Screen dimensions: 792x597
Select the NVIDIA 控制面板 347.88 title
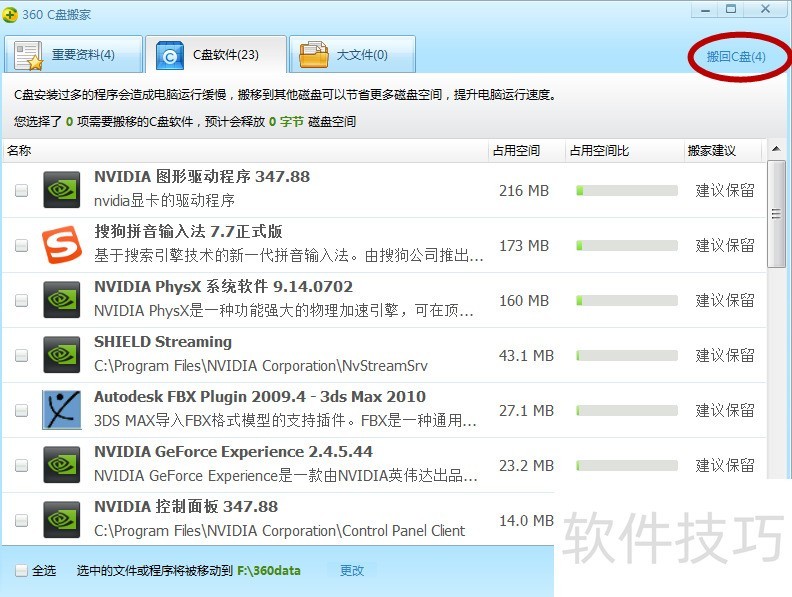coord(186,507)
